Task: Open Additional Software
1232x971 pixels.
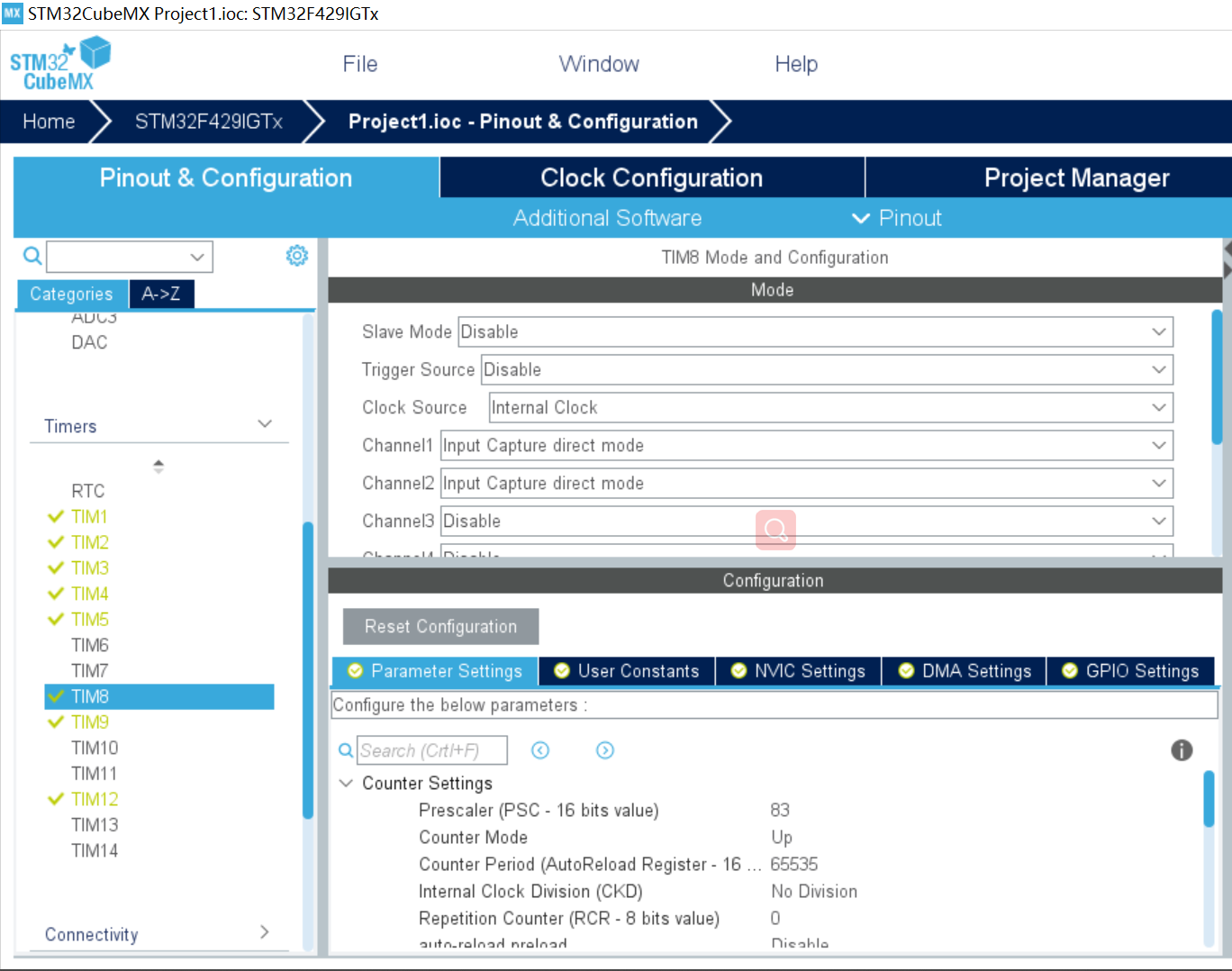Action: click(608, 218)
